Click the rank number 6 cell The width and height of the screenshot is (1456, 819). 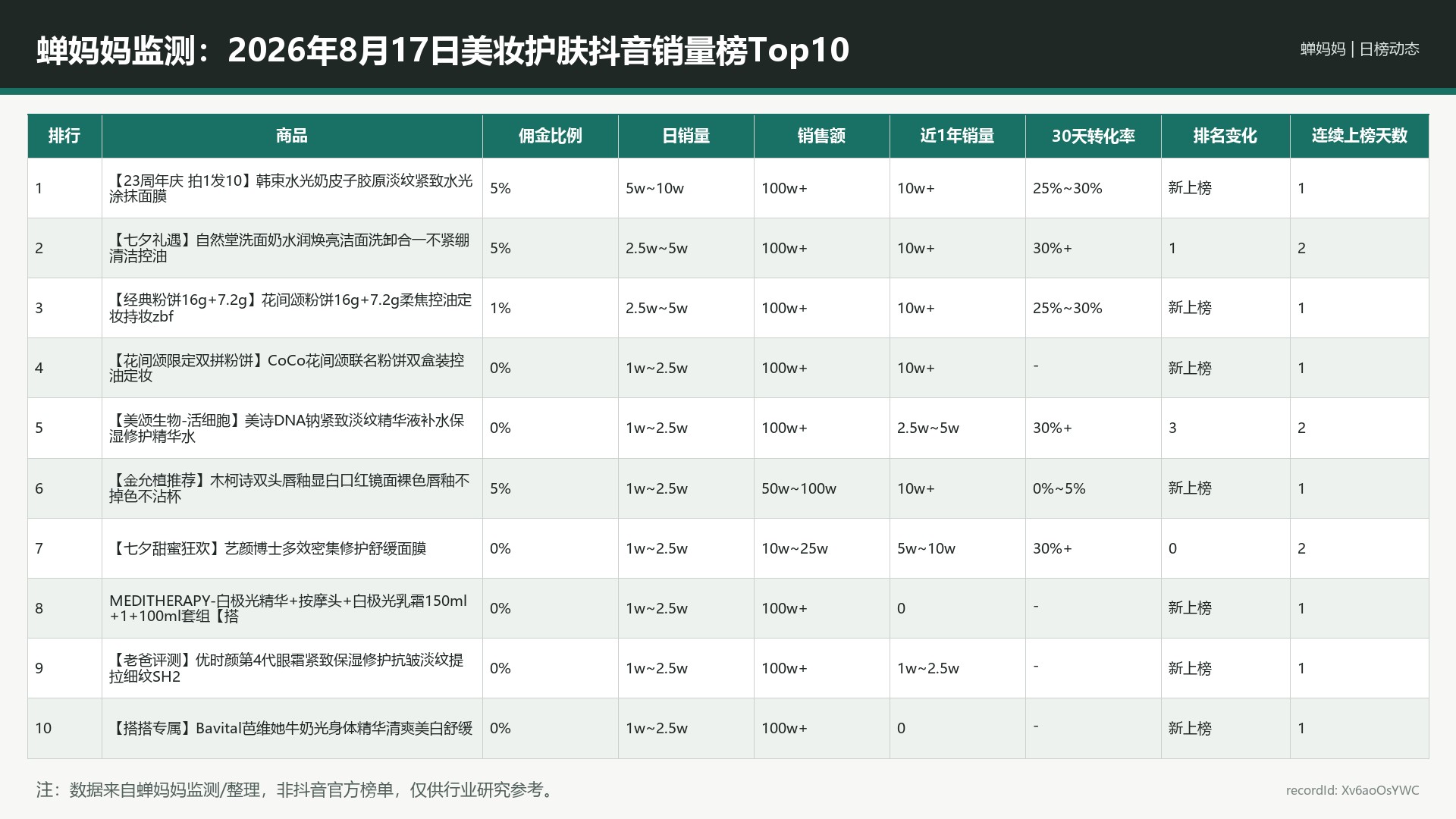pos(64,488)
